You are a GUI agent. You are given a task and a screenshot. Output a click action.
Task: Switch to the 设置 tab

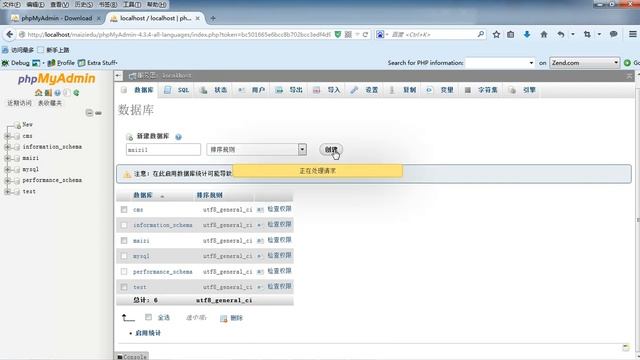click(364, 90)
